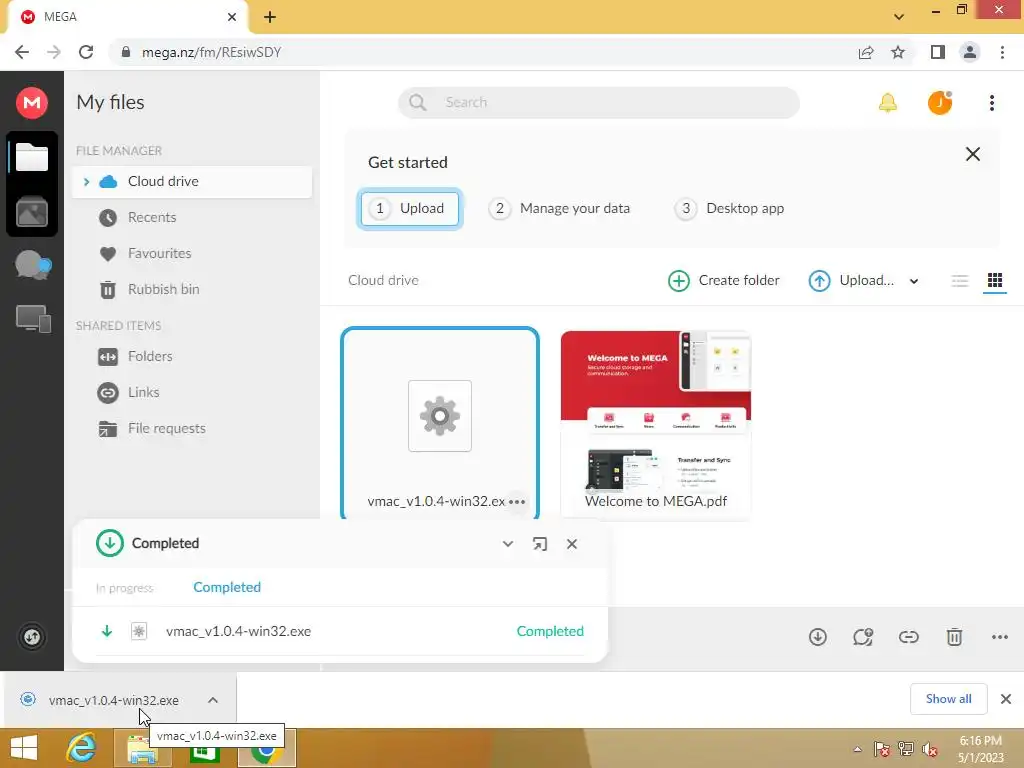
Task: Share this page with the Chrome share icon
Action: pyautogui.click(x=866, y=52)
